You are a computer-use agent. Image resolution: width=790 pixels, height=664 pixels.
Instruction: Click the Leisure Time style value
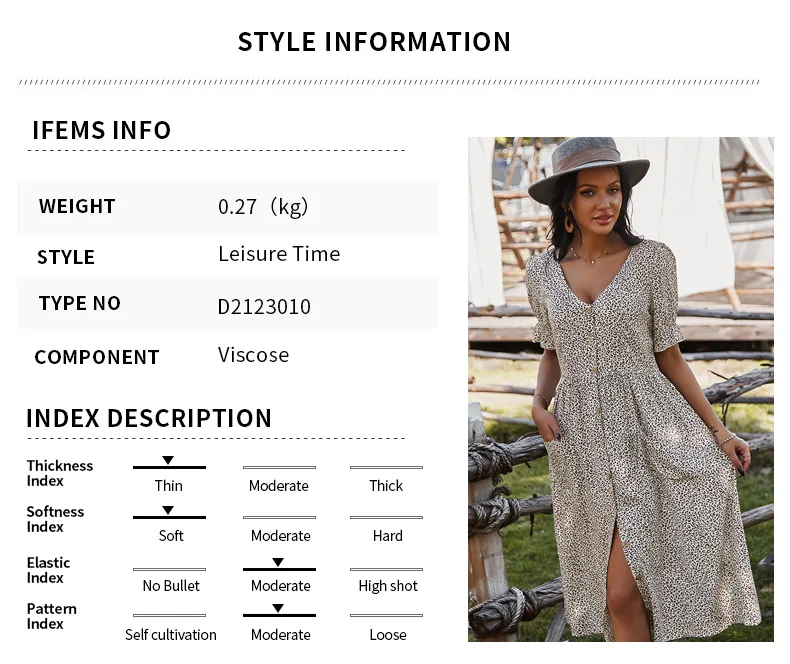point(279,254)
